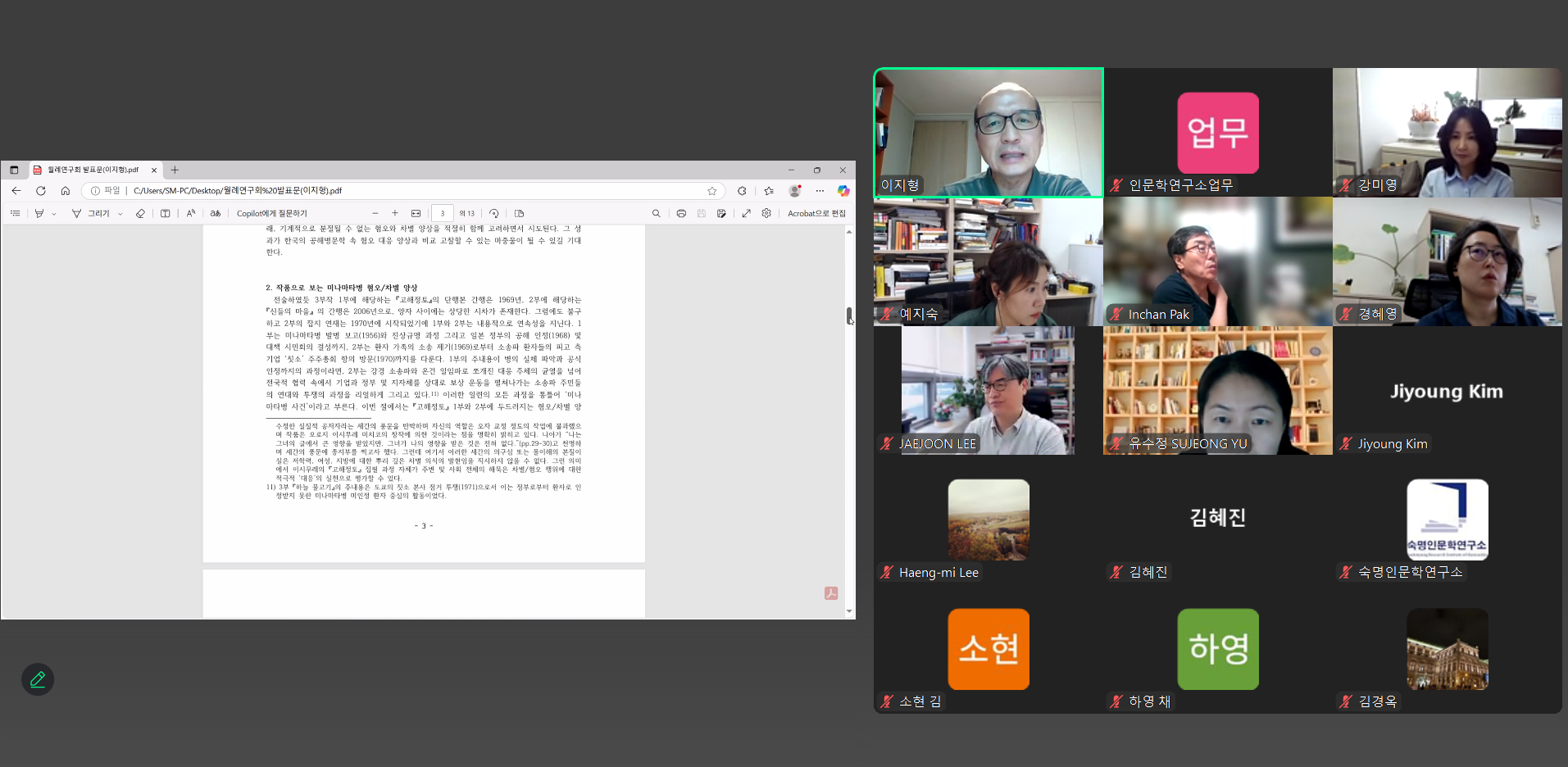Toggle the page view layout icon
Screen dimensions: 1568x767
[x=519, y=213]
